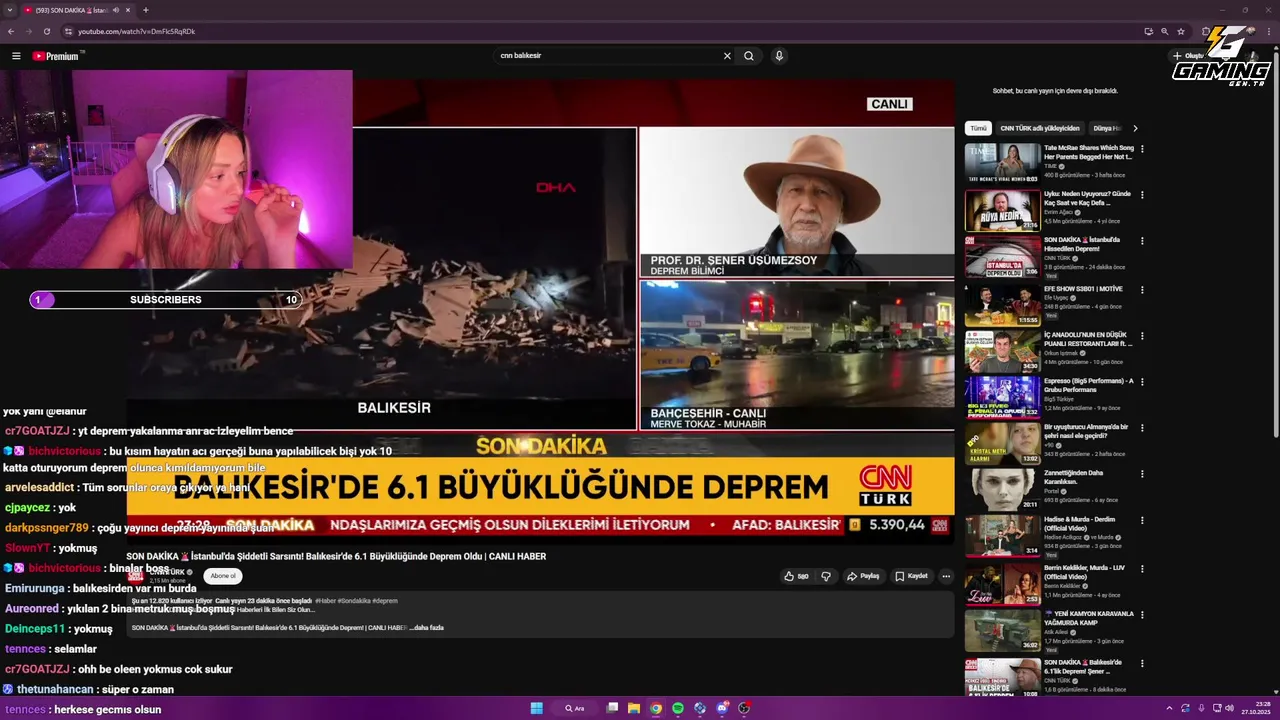The width and height of the screenshot is (1280, 720).
Task: Select the Tümü filter chip
Action: 978,128
